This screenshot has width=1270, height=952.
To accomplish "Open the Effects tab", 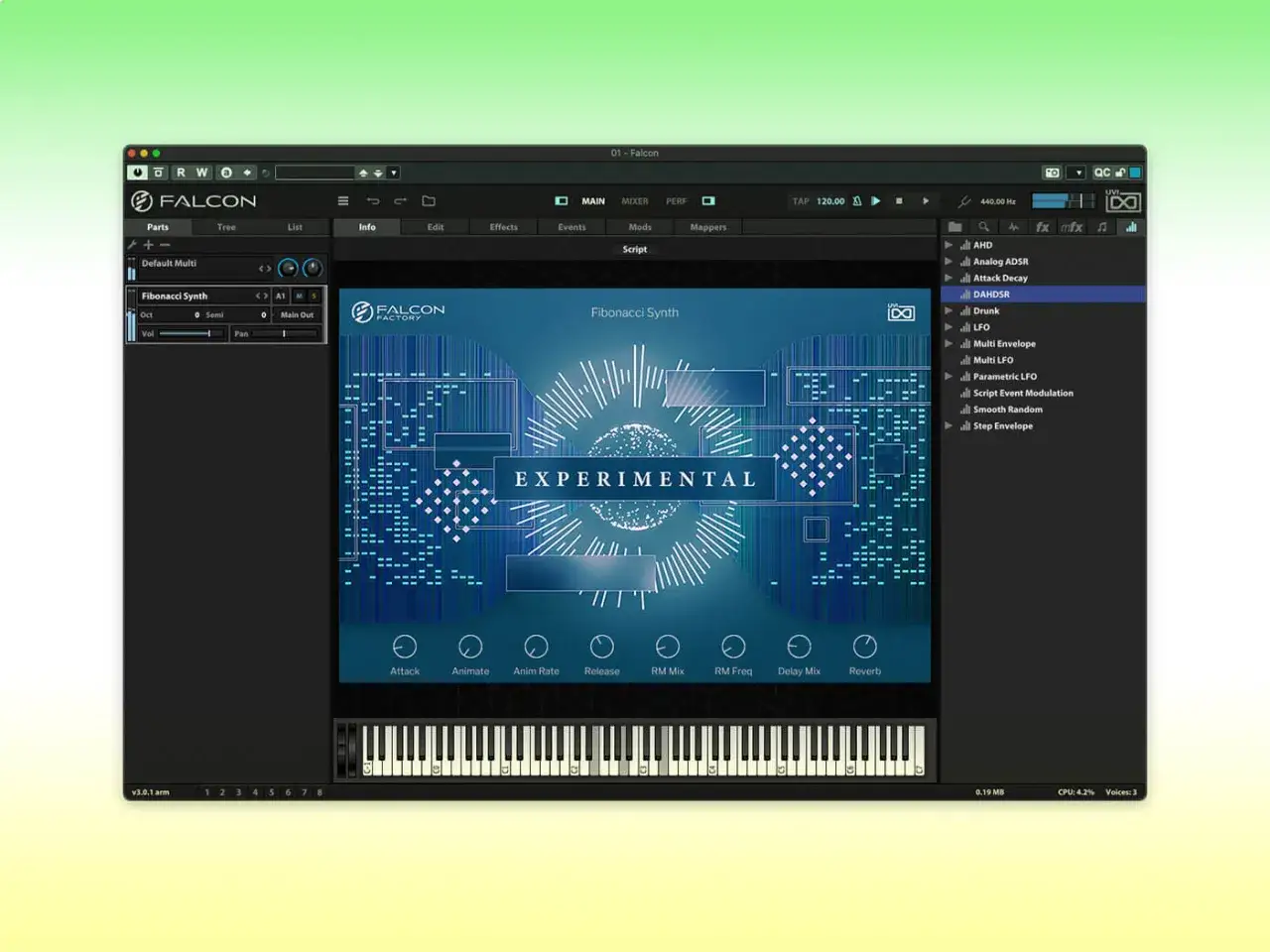I will [504, 227].
